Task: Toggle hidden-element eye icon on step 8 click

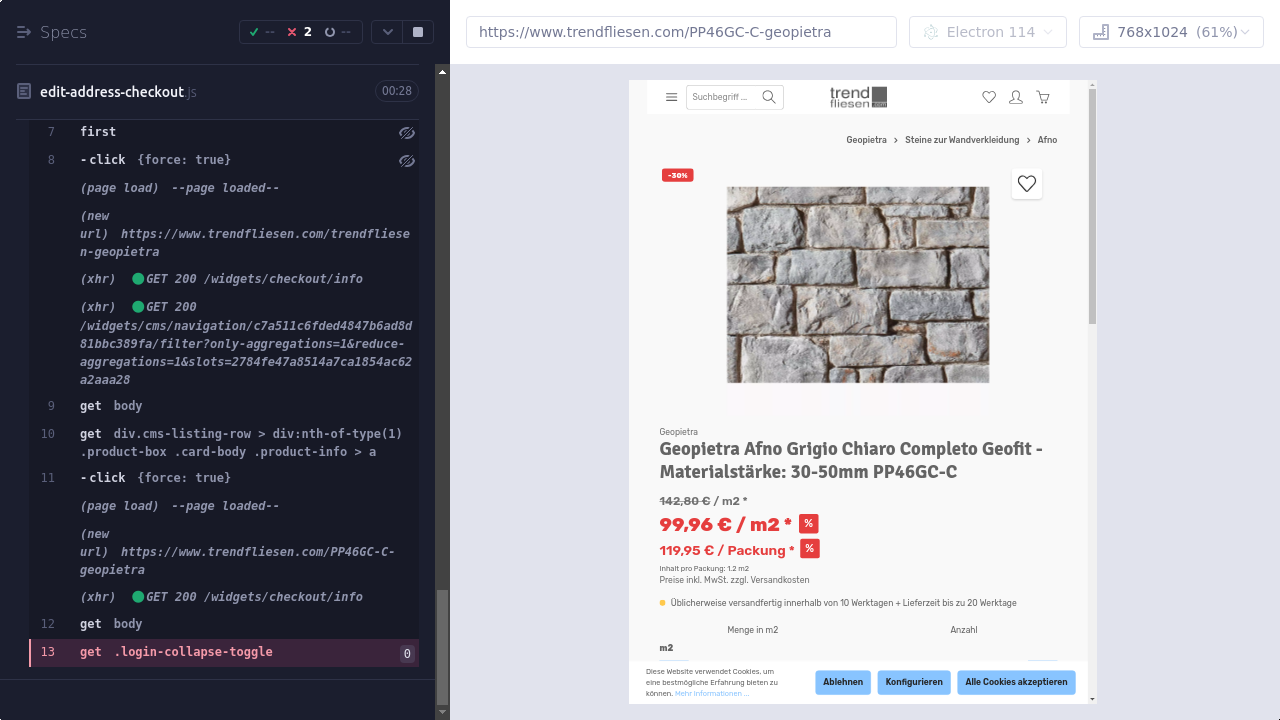Action: coord(406,160)
